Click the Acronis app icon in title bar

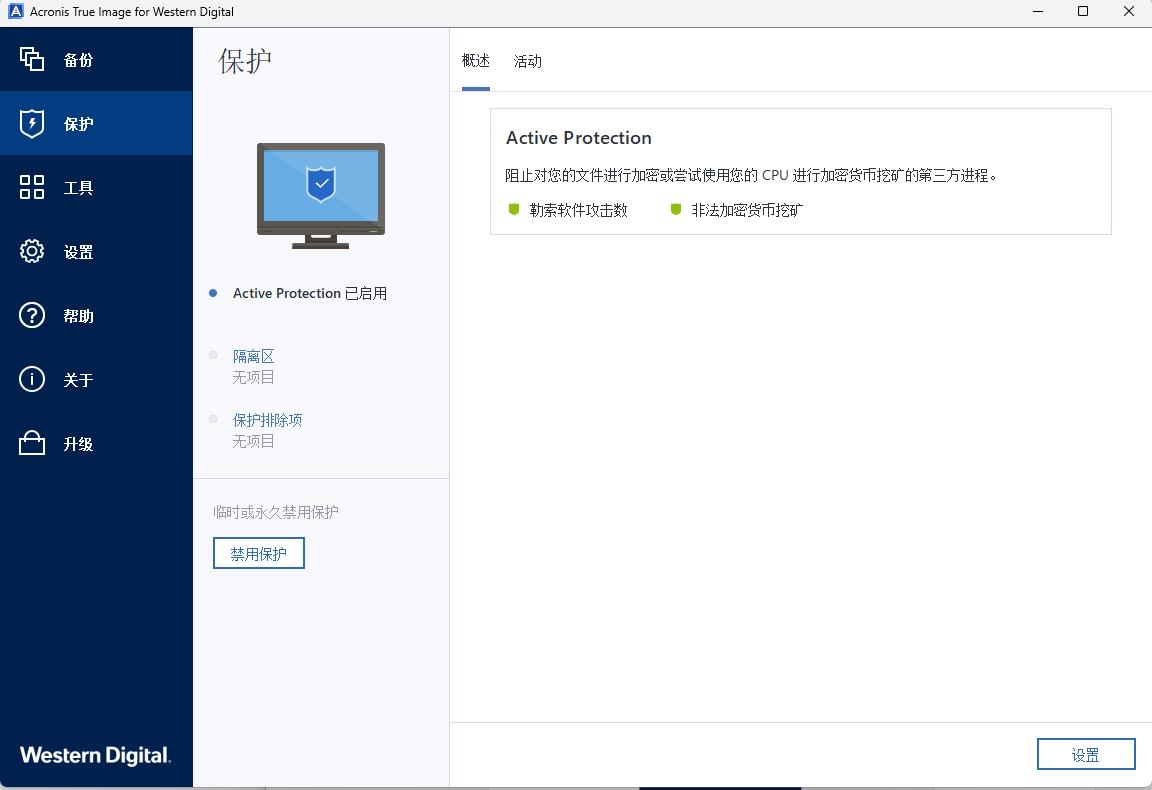tap(15, 12)
